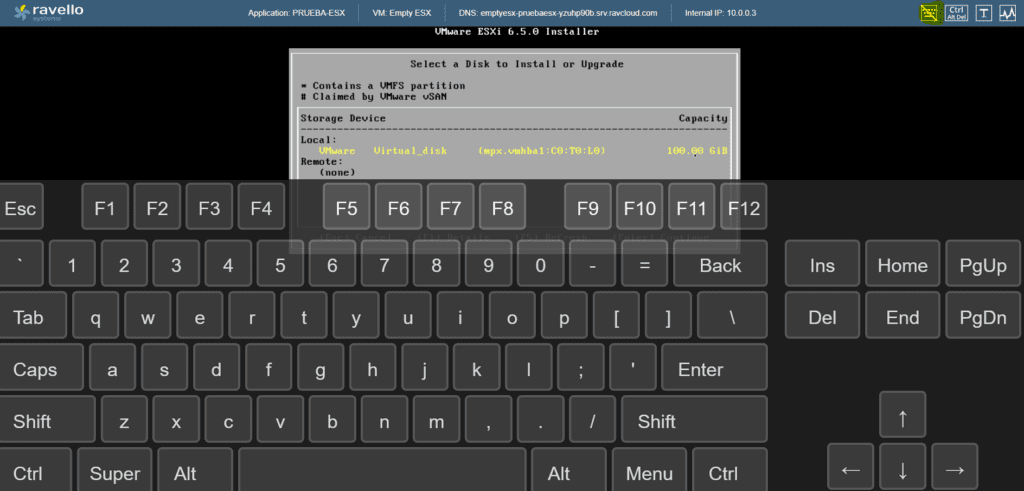
Task: Tap the comma key
Action: tap(488, 419)
